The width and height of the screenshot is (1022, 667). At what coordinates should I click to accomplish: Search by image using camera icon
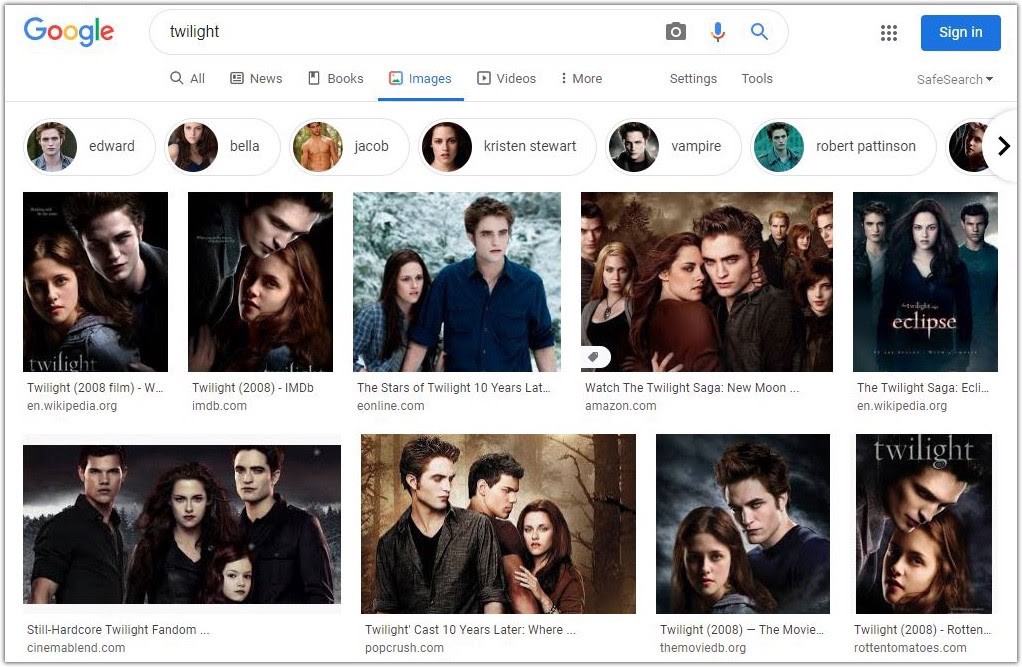675,31
